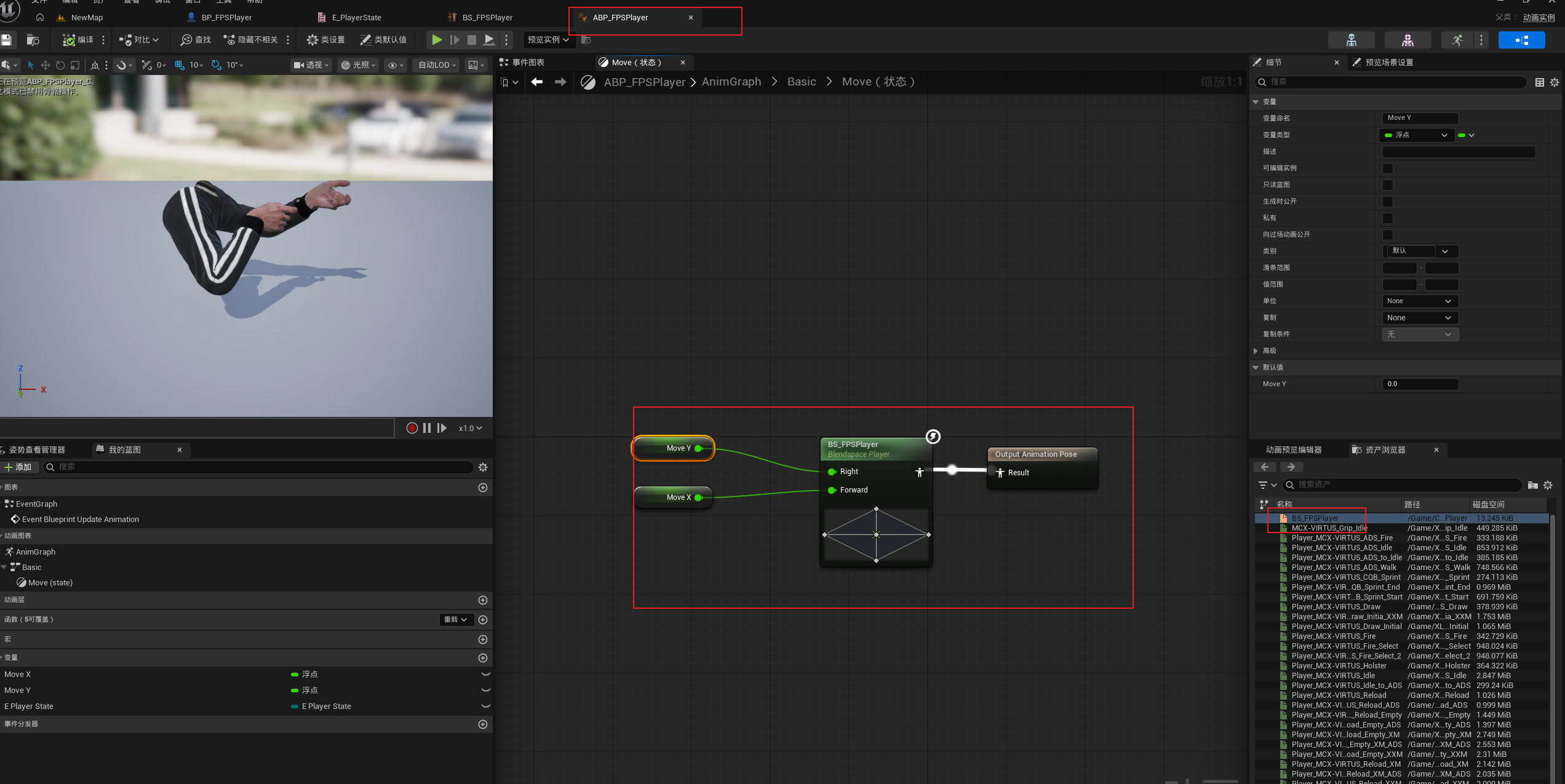Open My Blueprint panel settings gear
Screen dimensions: 1565x784
tap(483, 467)
